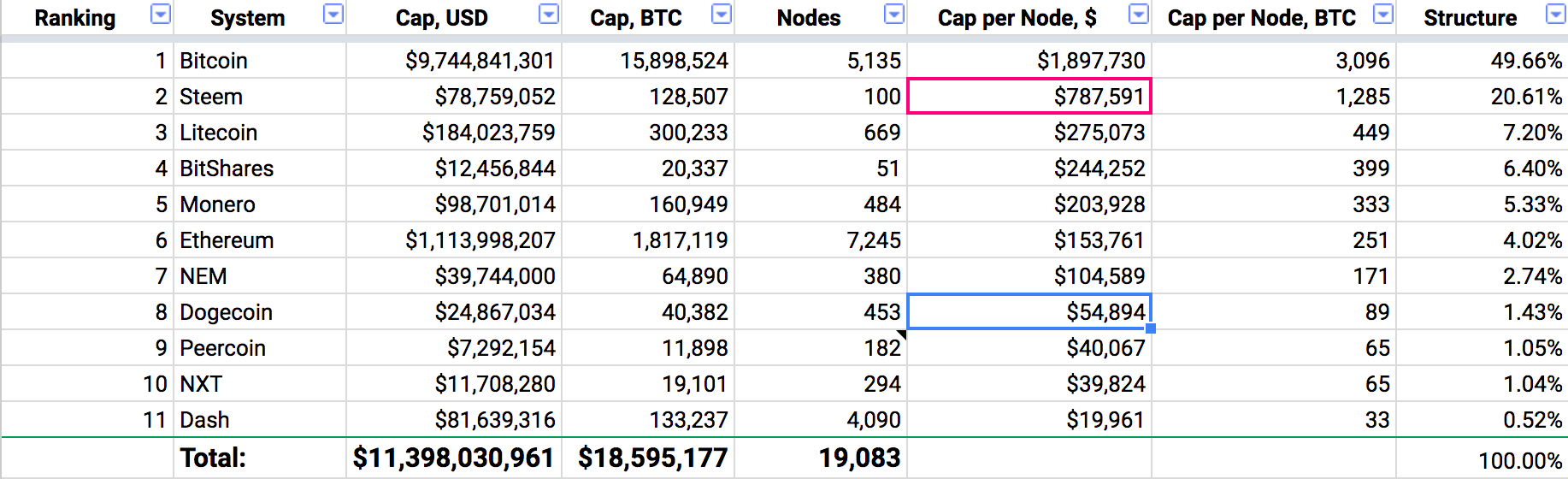Select the Monero system cell
Viewport: 1568px width, 479px height.
[260, 204]
